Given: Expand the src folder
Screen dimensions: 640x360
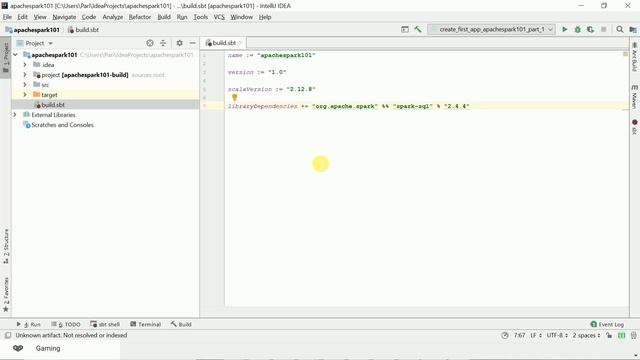Looking at the screenshot, I should pyautogui.click(x=25, y=84).
